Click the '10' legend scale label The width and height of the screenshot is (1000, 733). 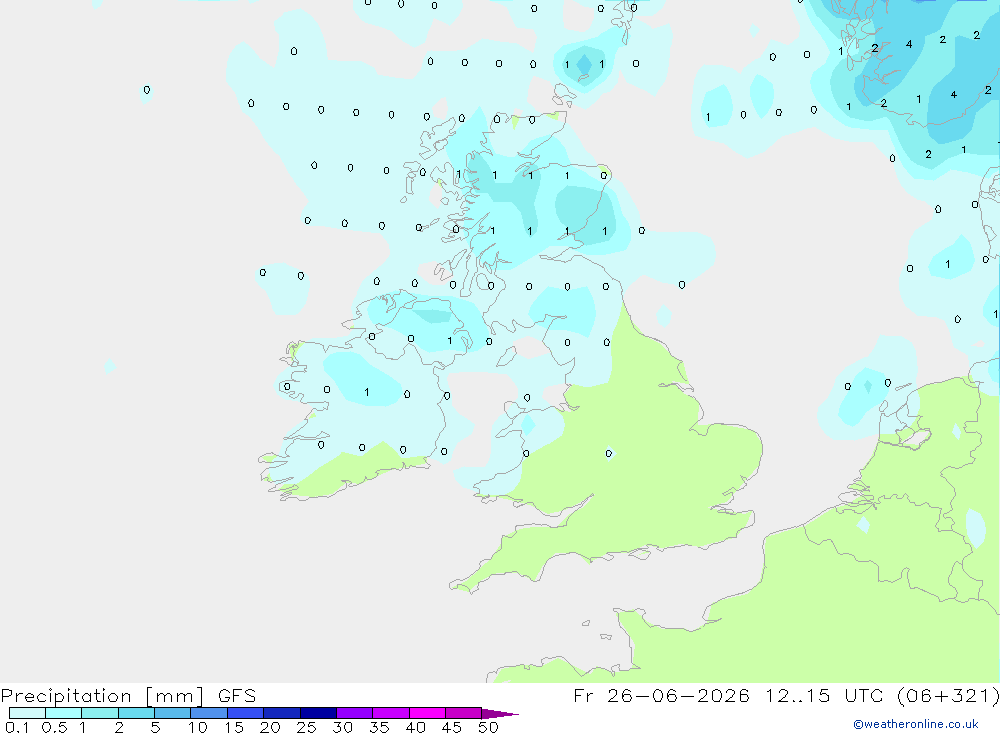(198, 727)
